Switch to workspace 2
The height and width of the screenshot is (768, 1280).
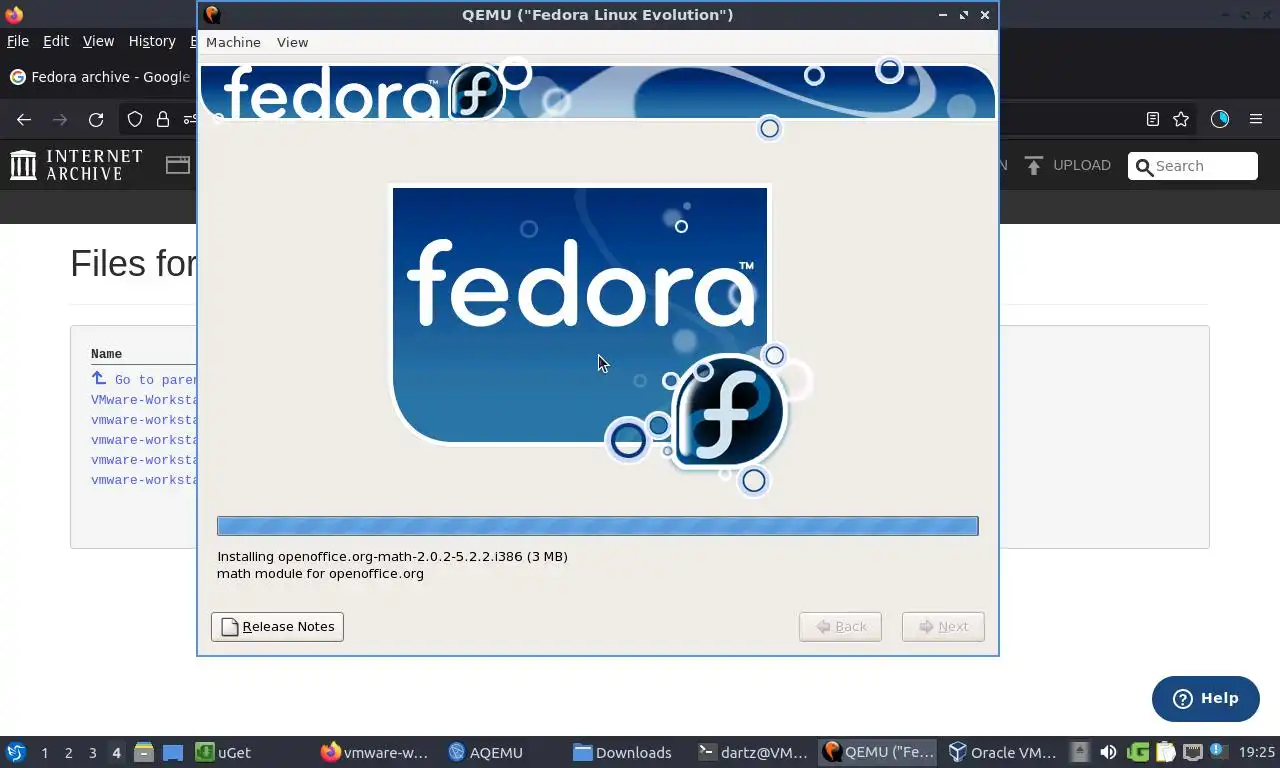click(x=68, y=752)
